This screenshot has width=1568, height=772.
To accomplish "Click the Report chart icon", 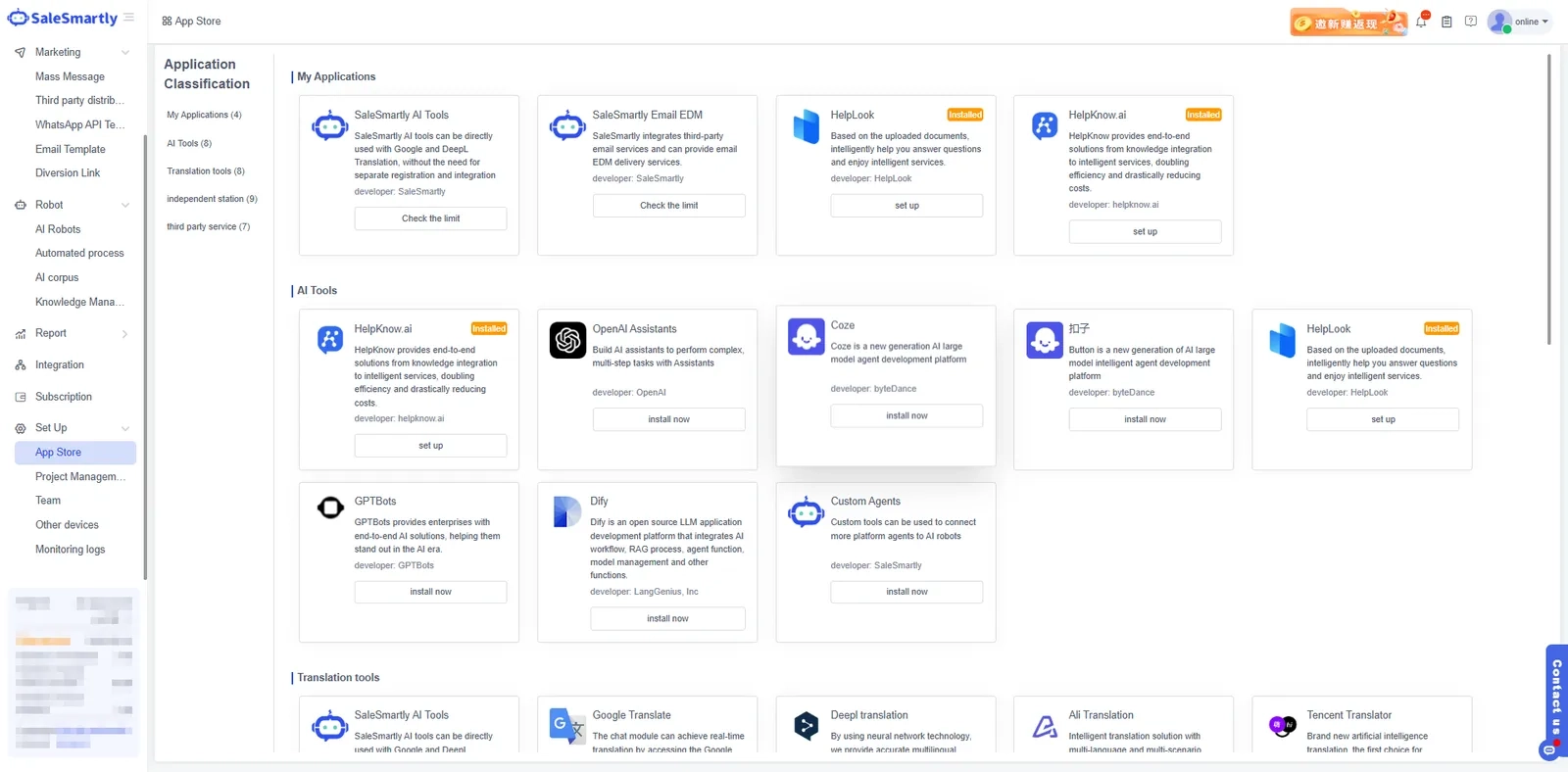I will (x=21, y=334).
